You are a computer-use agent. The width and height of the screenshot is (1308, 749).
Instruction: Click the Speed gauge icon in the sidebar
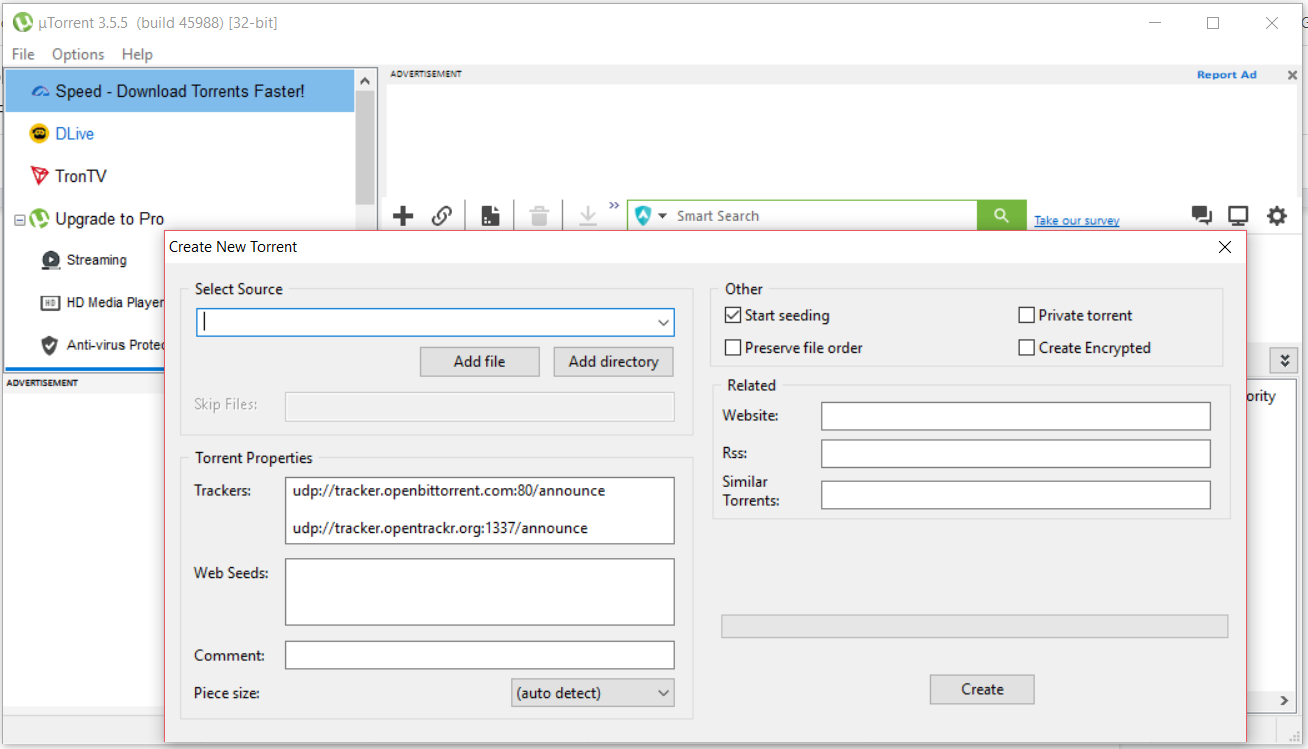40,91
